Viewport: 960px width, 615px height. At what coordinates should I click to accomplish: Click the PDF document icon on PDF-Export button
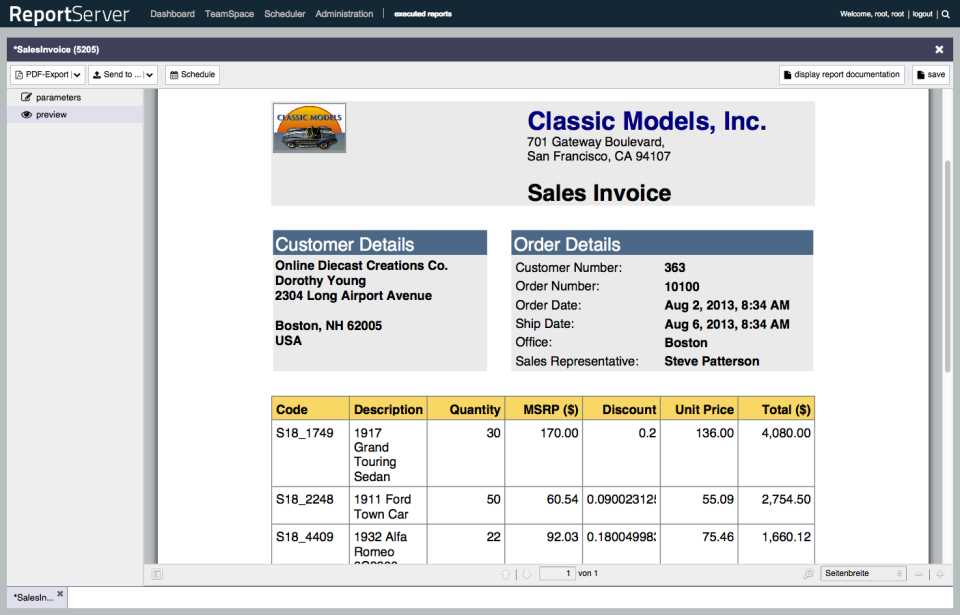(17, 74)
